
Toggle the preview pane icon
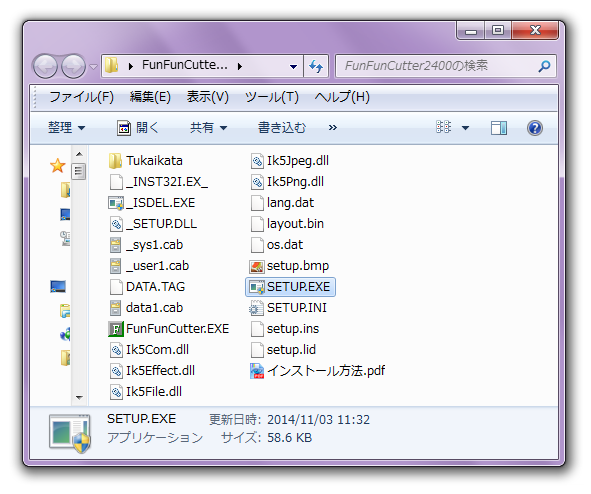coord(499,128)
